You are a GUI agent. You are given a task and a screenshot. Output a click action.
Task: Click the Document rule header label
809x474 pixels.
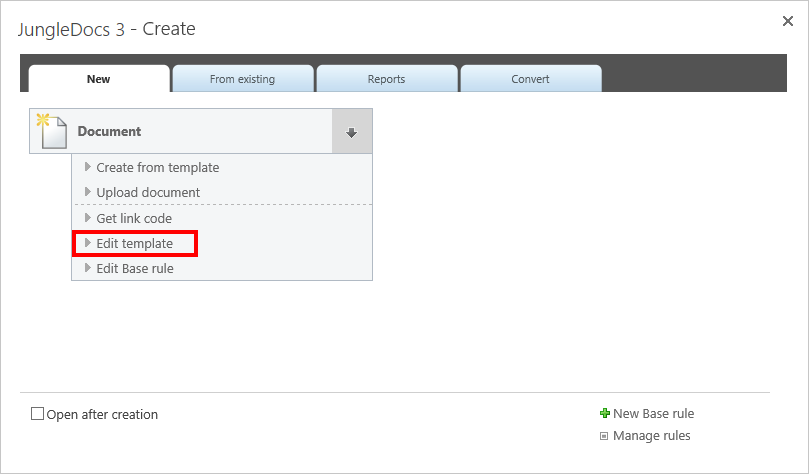coord(109,132)
